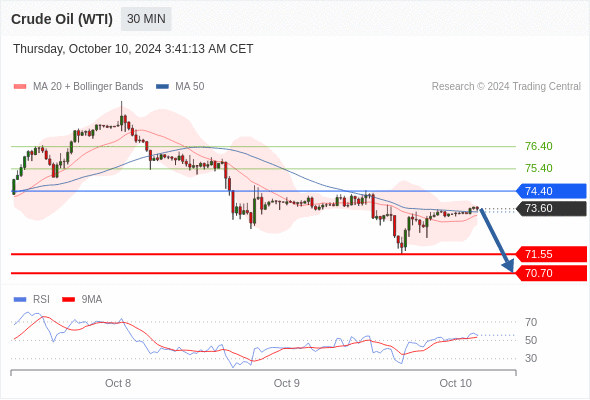Toggle the RSI legend label
590x400 pixels.
pyautogui.click(x=41, y=300)
